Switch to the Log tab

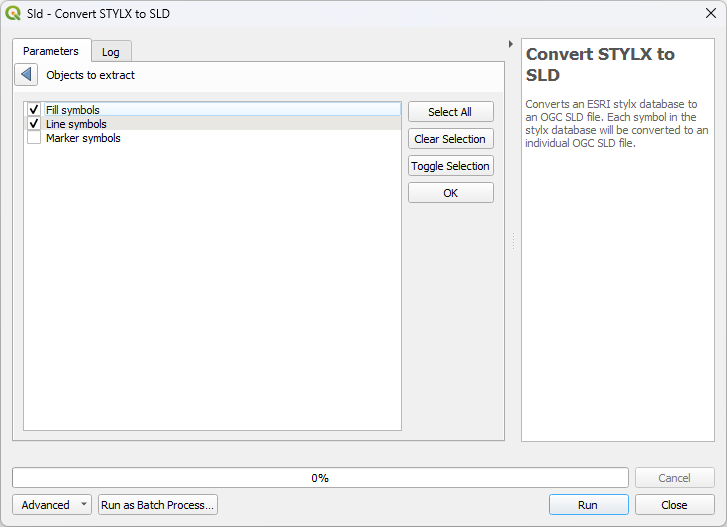(x=111, y=52)
